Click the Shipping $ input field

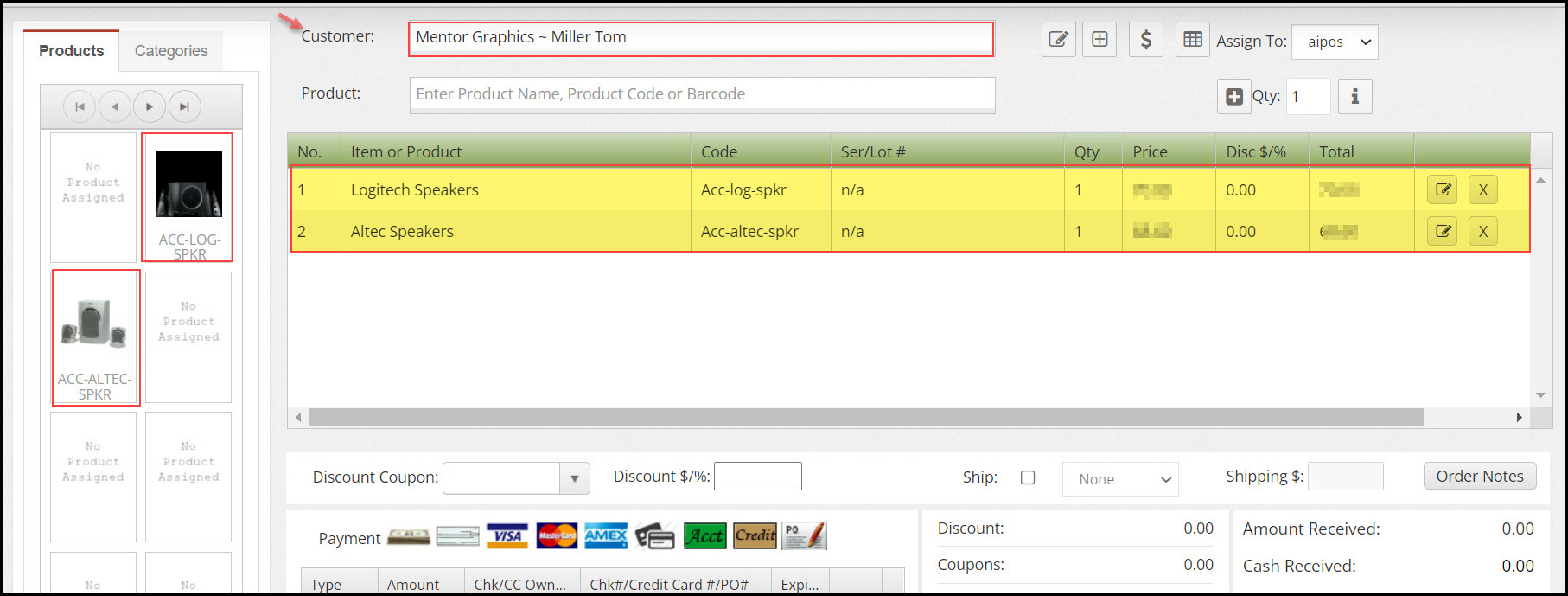pyautogui.click(x=1346, y=477)
